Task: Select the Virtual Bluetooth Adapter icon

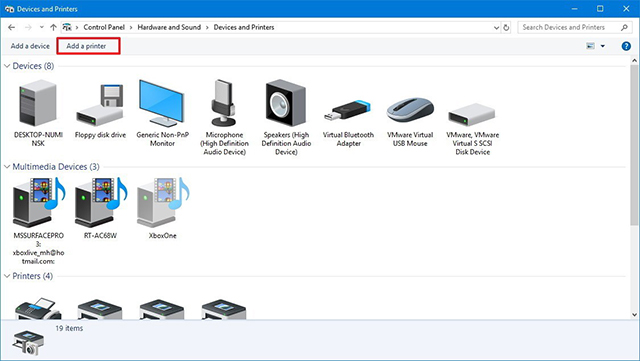Action: tap(348, 110)
